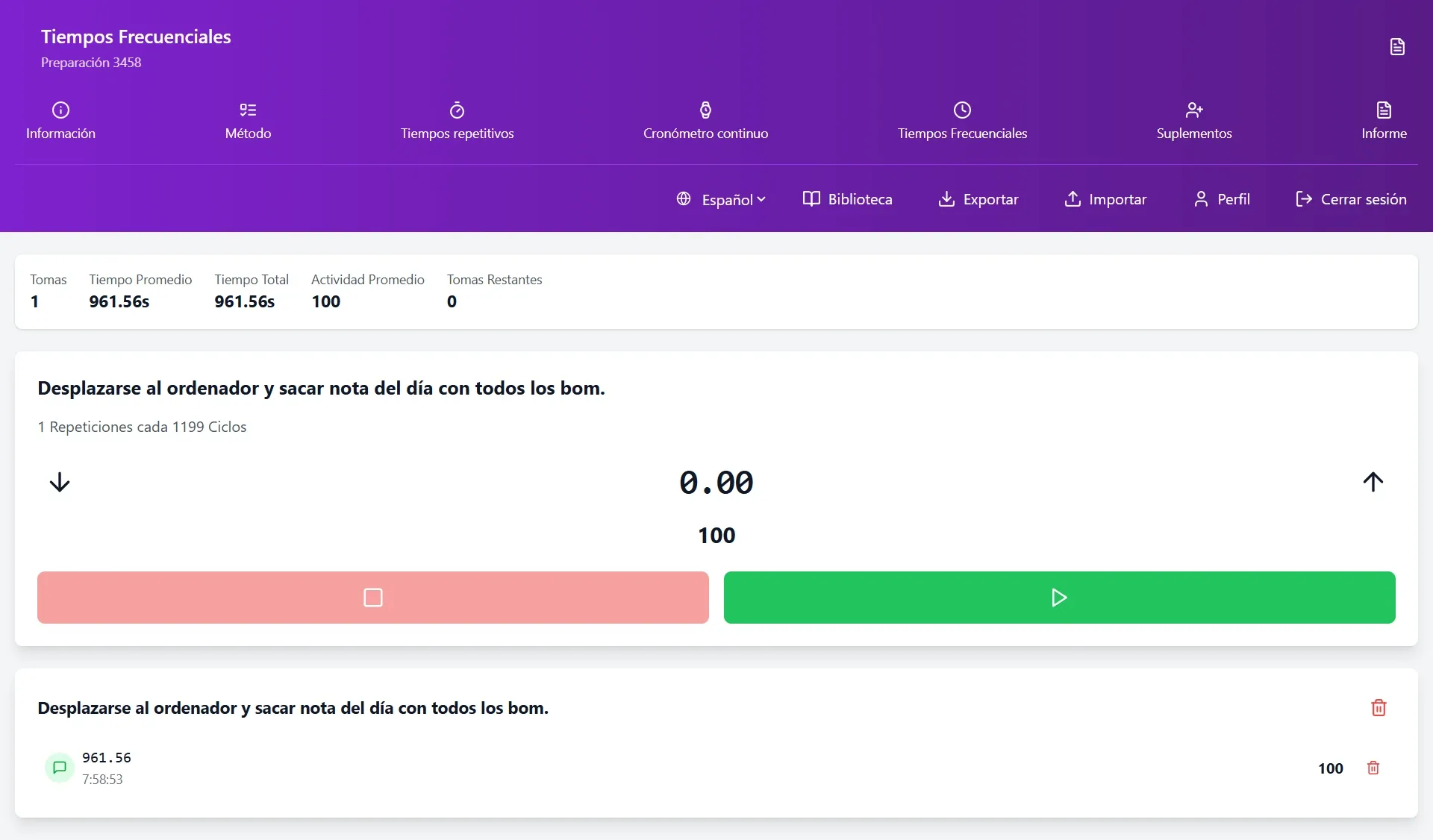The height and width of the screenshot is (840, 1433).
Task: Click the 7:58:53 timestamp
Action: click(x=102, y=779)
